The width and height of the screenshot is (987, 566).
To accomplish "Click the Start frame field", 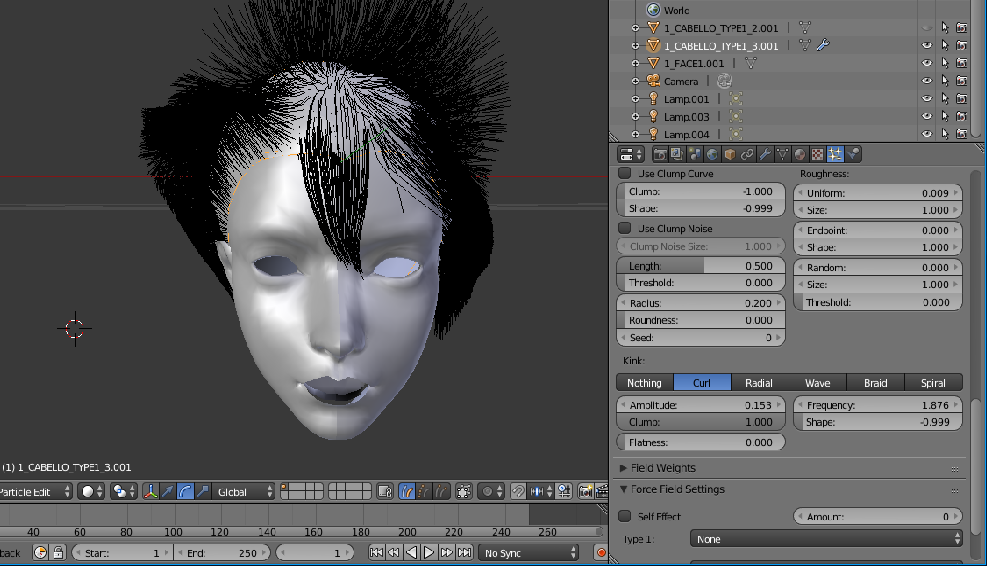I will tap(121, 553).
